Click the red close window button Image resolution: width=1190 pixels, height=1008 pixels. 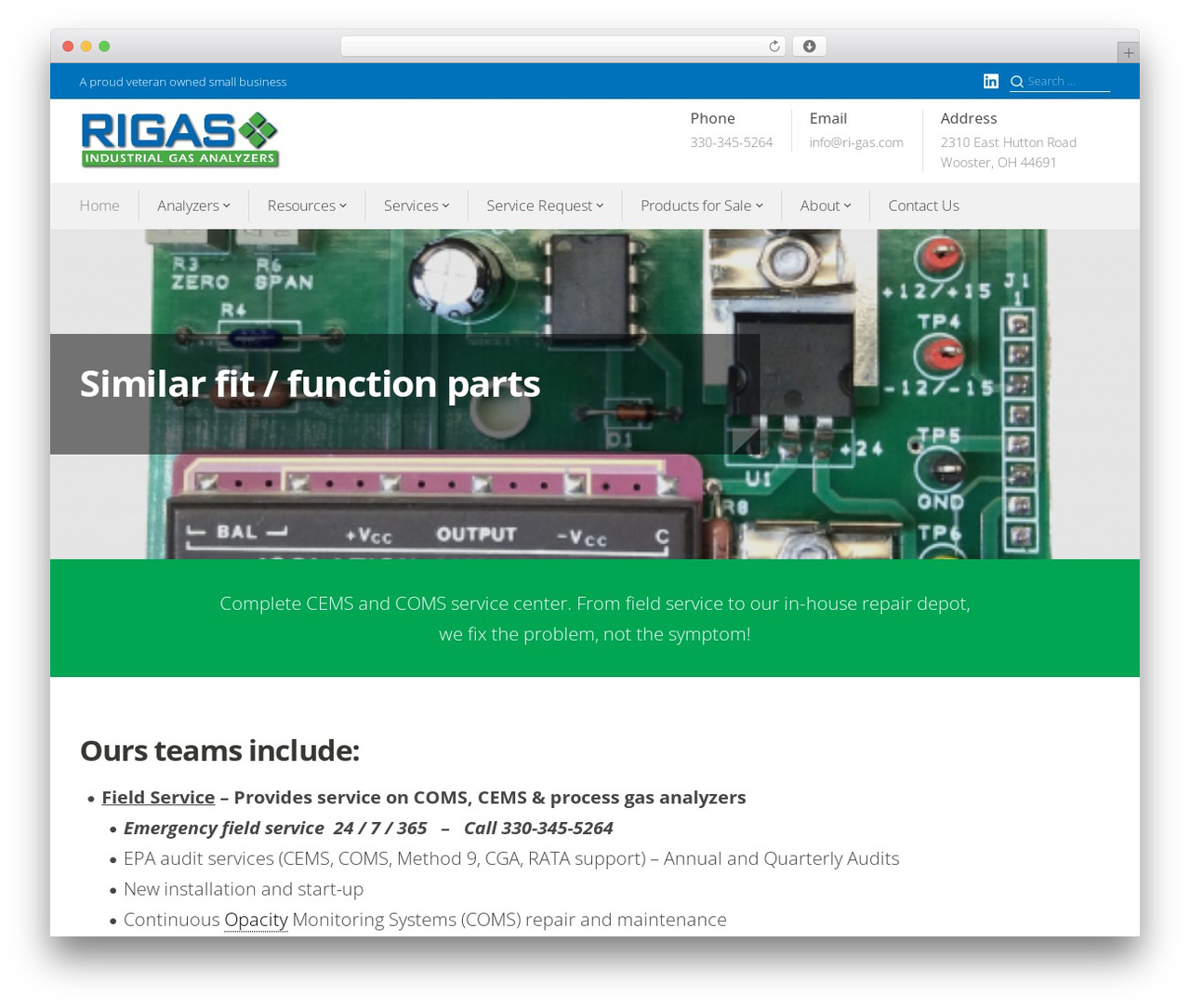[68, 46]
